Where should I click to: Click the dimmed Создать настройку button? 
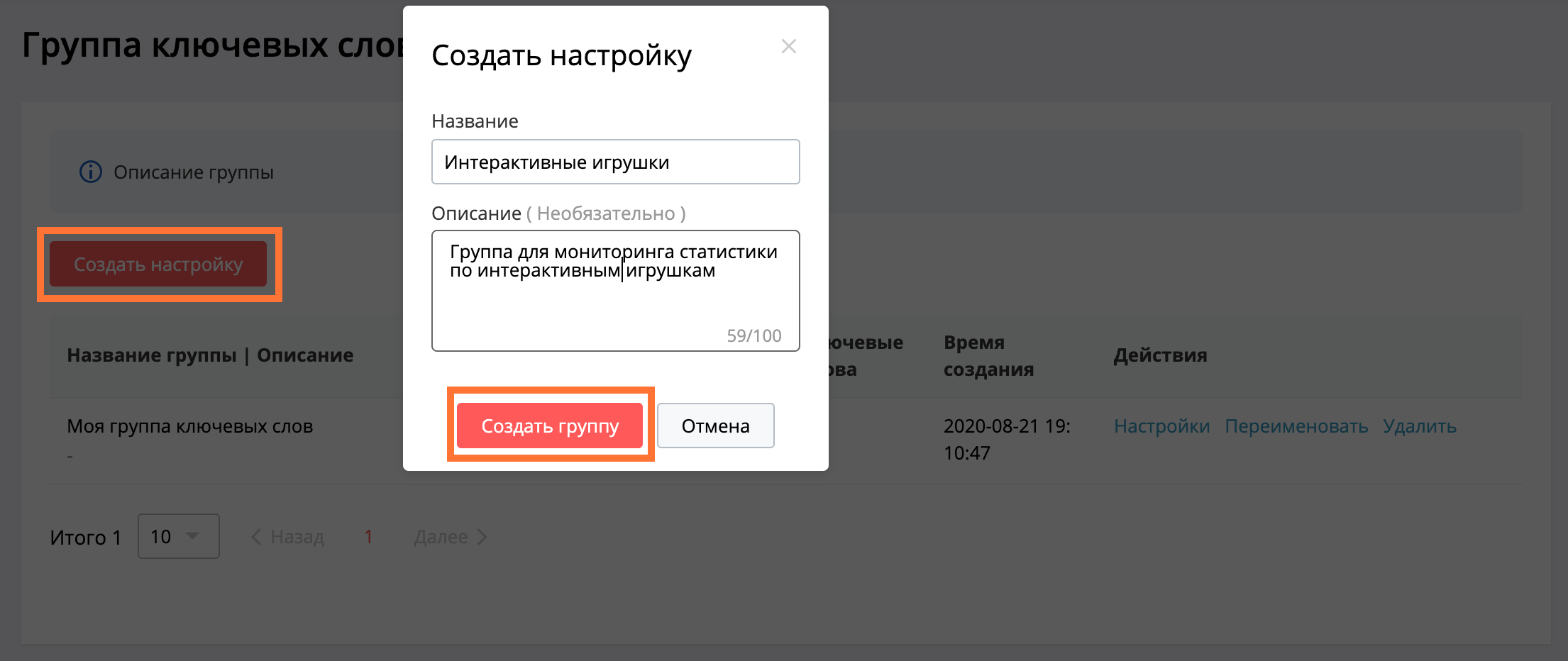158,264
